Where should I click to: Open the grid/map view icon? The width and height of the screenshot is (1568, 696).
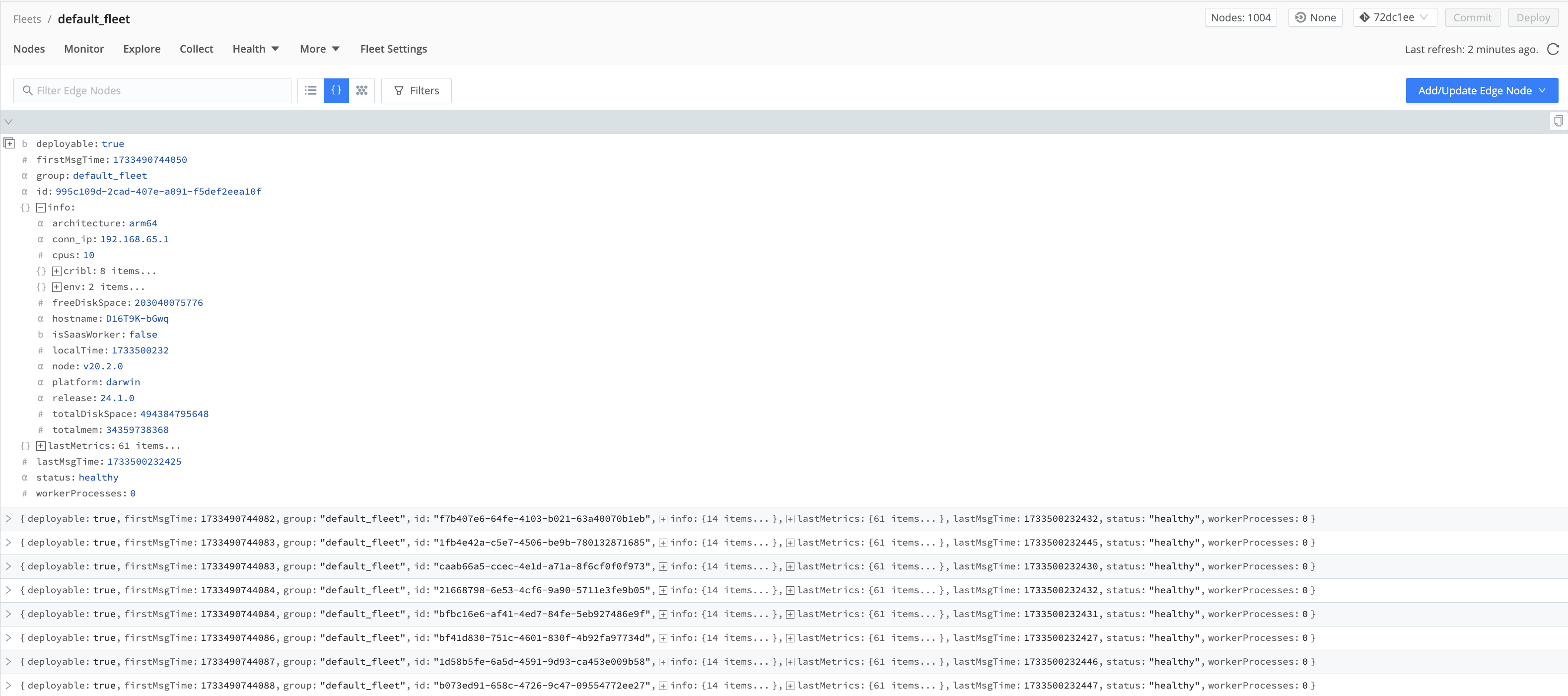(361, 90)
